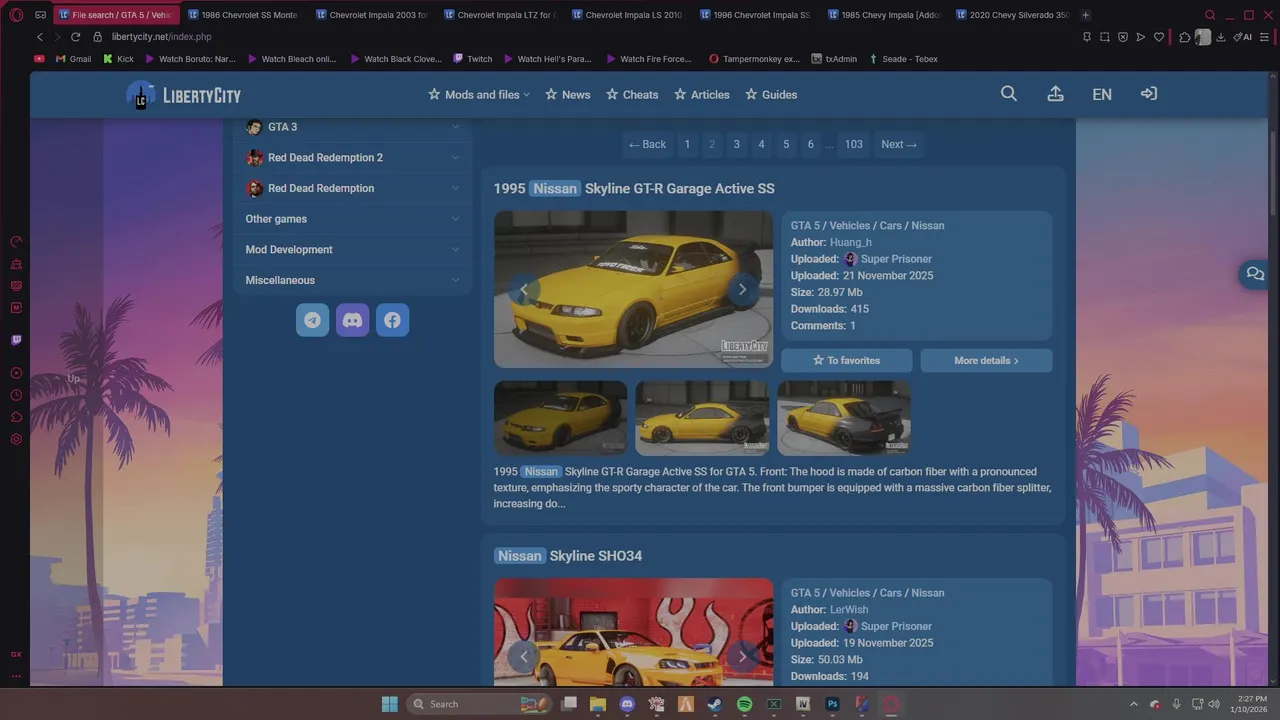This screenshot has width=1280, height=720.
Task: Open Opera GX menu logo
Action: (x=16, y=15)
